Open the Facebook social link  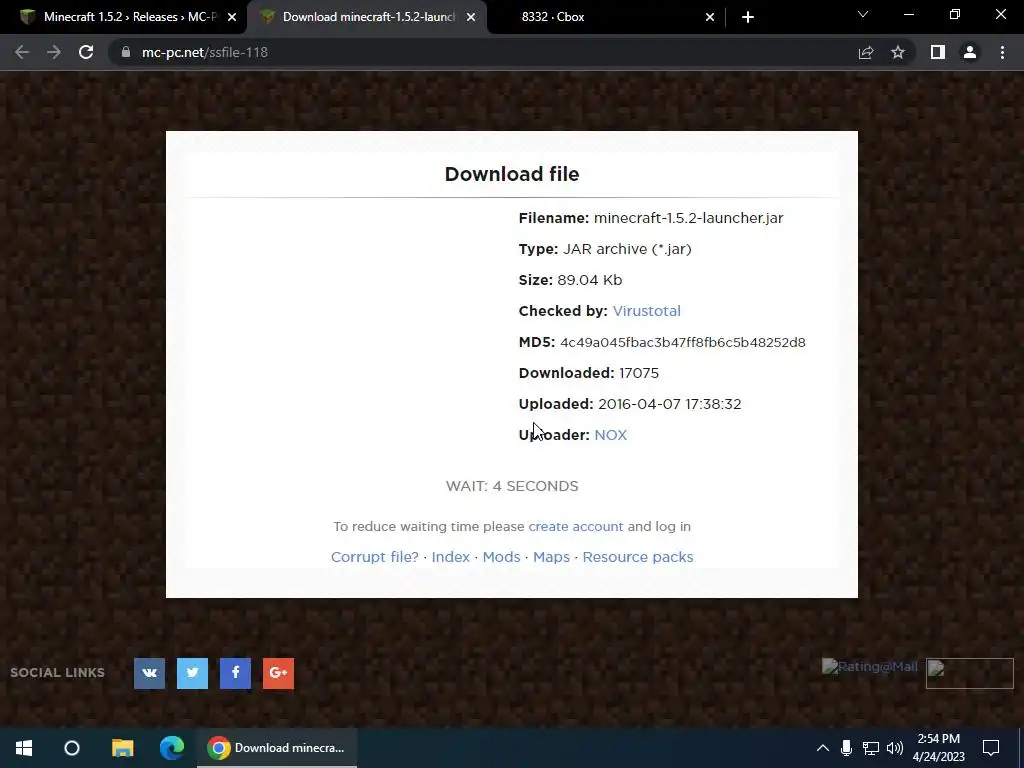(235, 673)
